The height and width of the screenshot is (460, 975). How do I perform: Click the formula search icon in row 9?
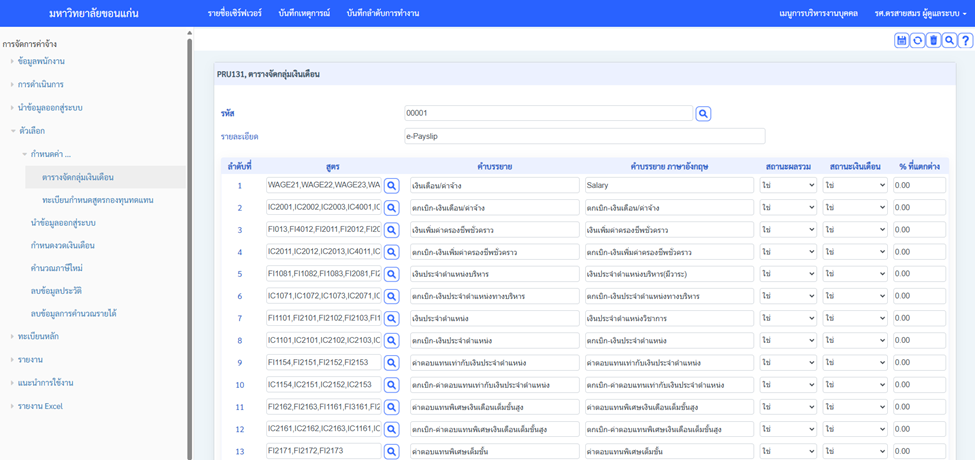392,363
